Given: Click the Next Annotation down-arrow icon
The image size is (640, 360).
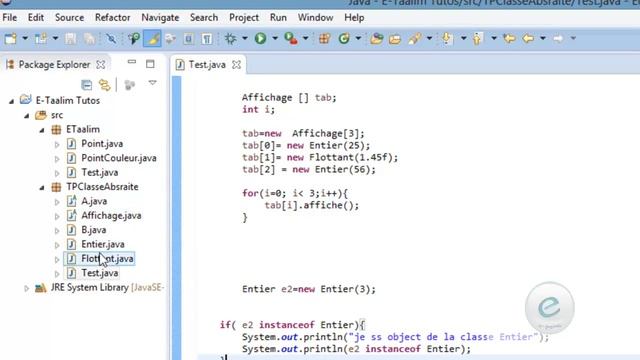Looking at the screenshot, I should tap(447, 39).
